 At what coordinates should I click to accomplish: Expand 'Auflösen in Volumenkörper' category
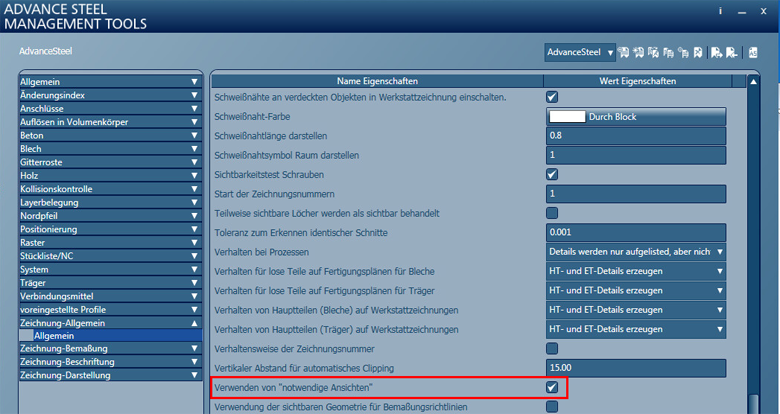110,122
